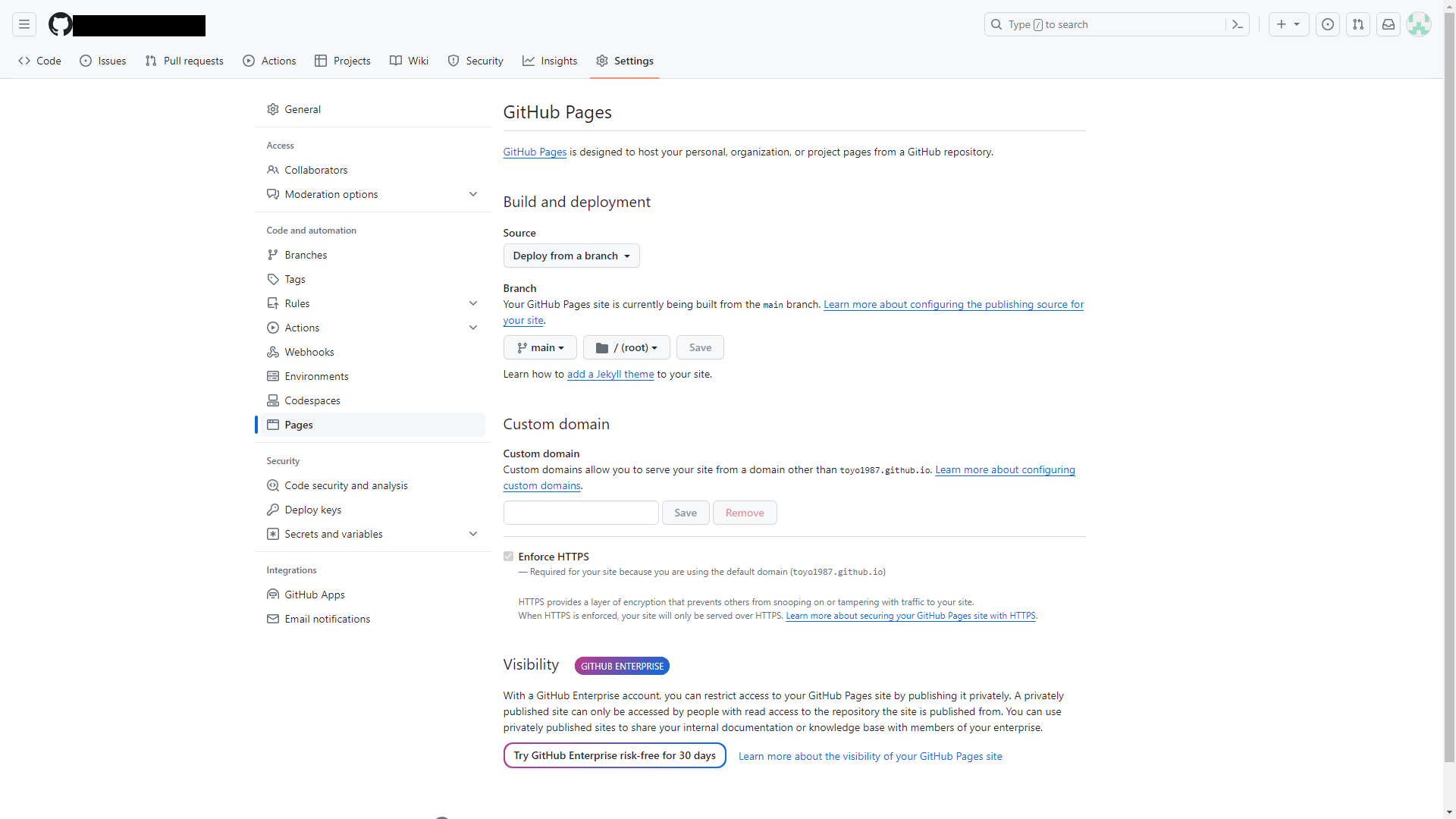This screenshot has height=819, width=1456.
Task: Open the Issues tab icon
Action: pos(86,61)
